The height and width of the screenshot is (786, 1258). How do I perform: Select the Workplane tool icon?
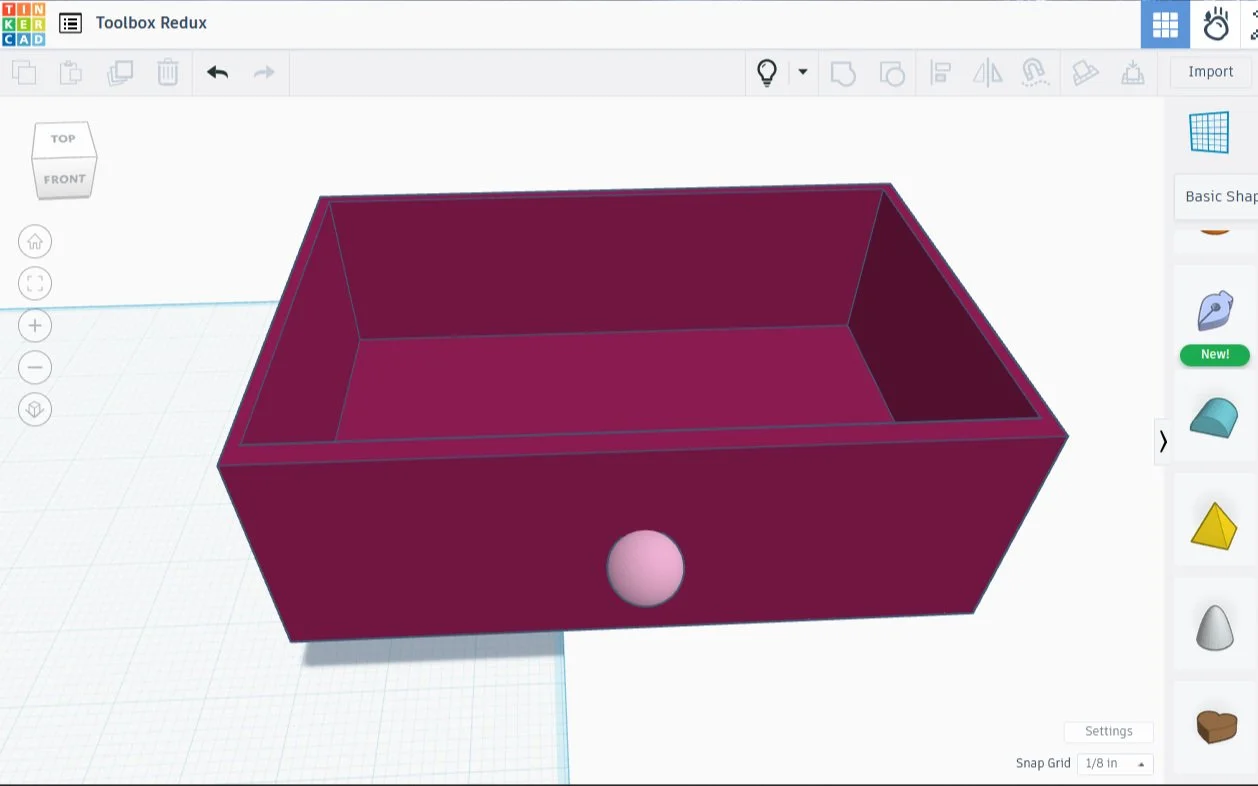click(1209, 132)
